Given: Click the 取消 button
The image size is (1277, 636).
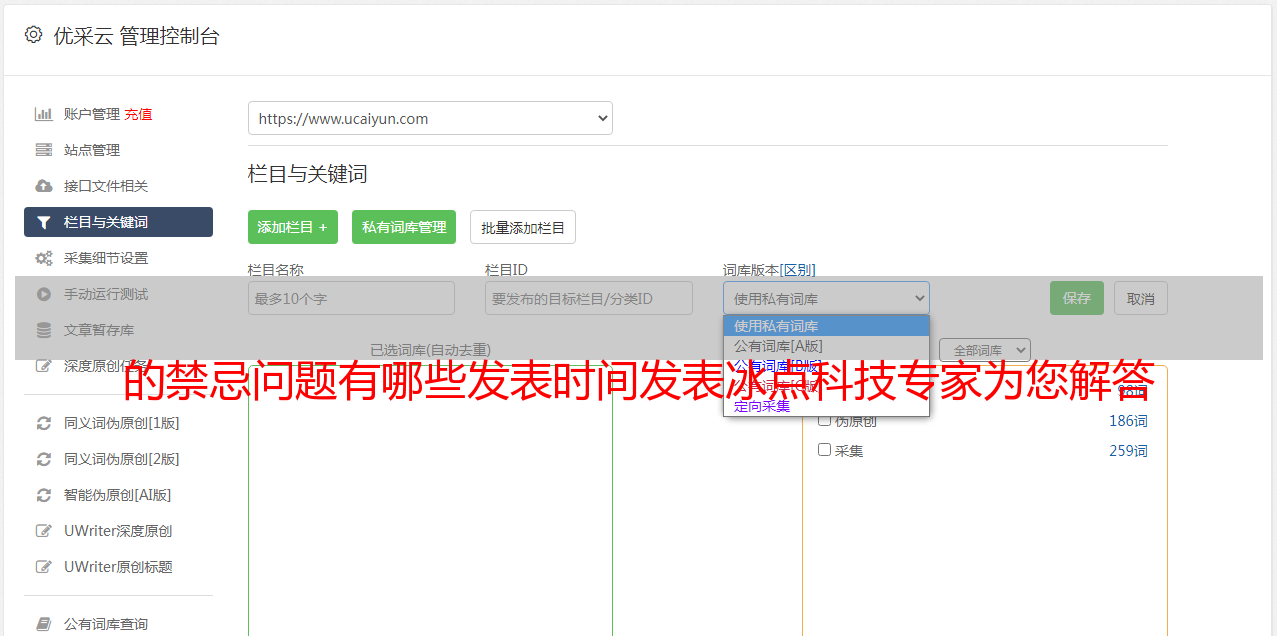Looking at the screenshot, I should pos(1141,298).
